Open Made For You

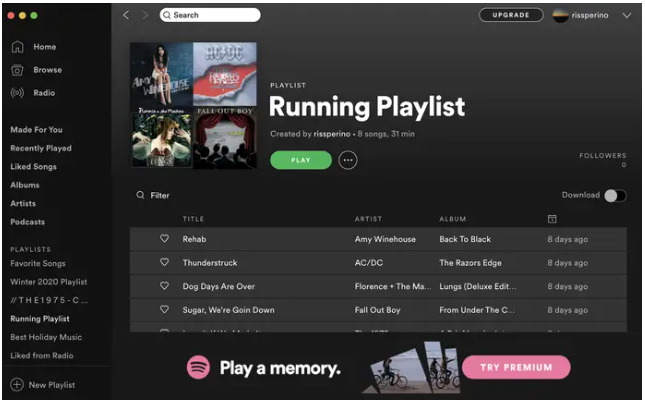tap(37, 130)
